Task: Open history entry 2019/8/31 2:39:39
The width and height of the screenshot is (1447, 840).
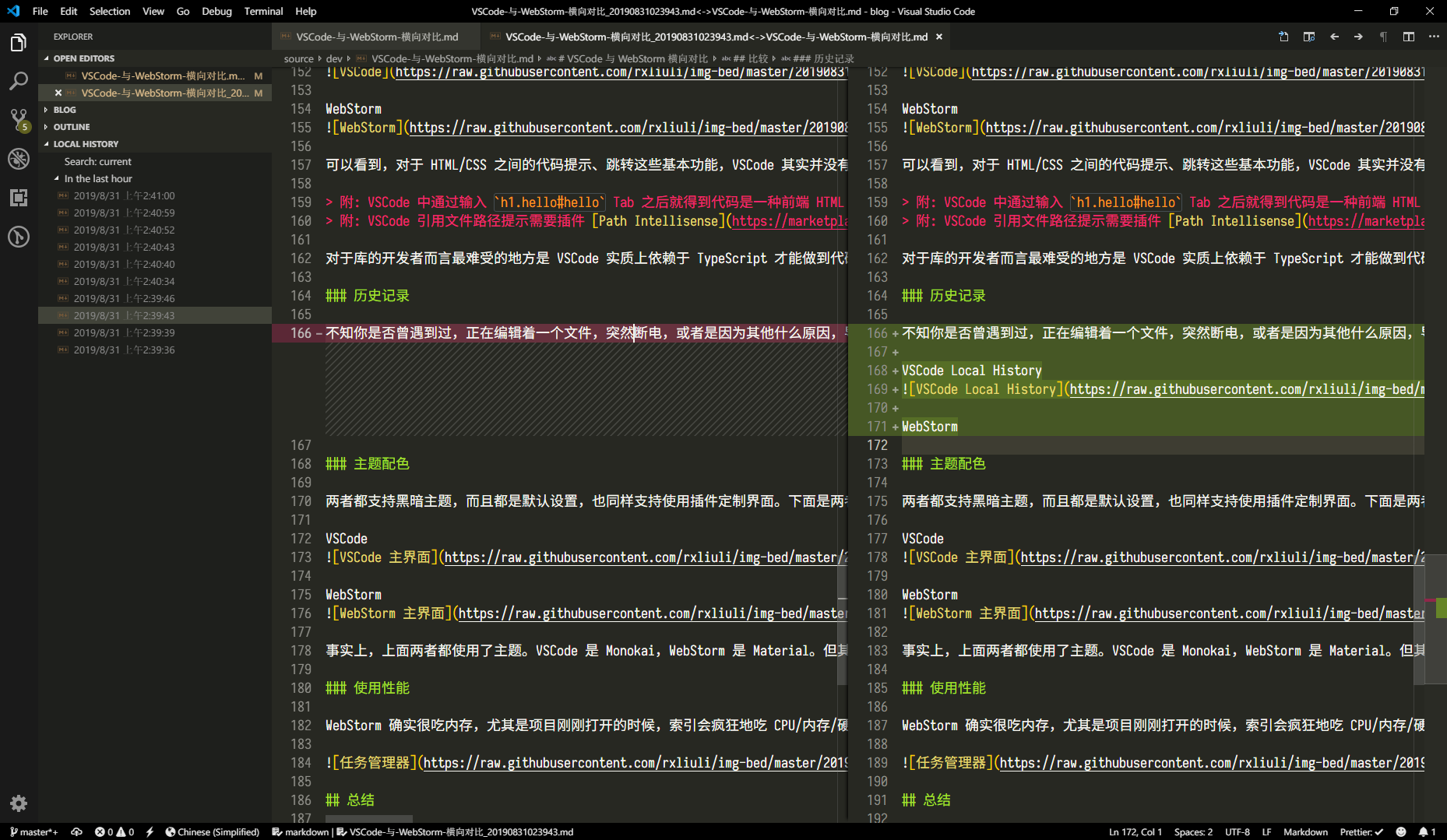Action: (x=155, y=332)
